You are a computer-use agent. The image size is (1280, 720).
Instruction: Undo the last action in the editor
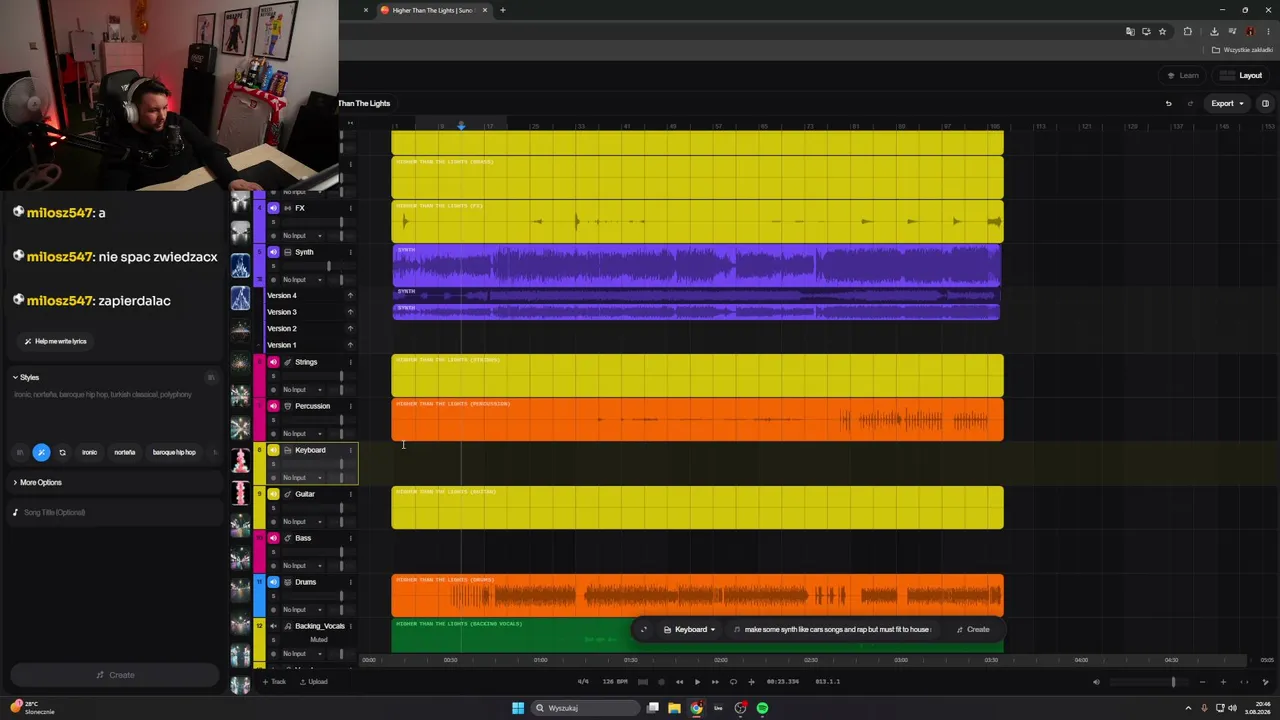pyautogui.click(x=1168, y=103)
